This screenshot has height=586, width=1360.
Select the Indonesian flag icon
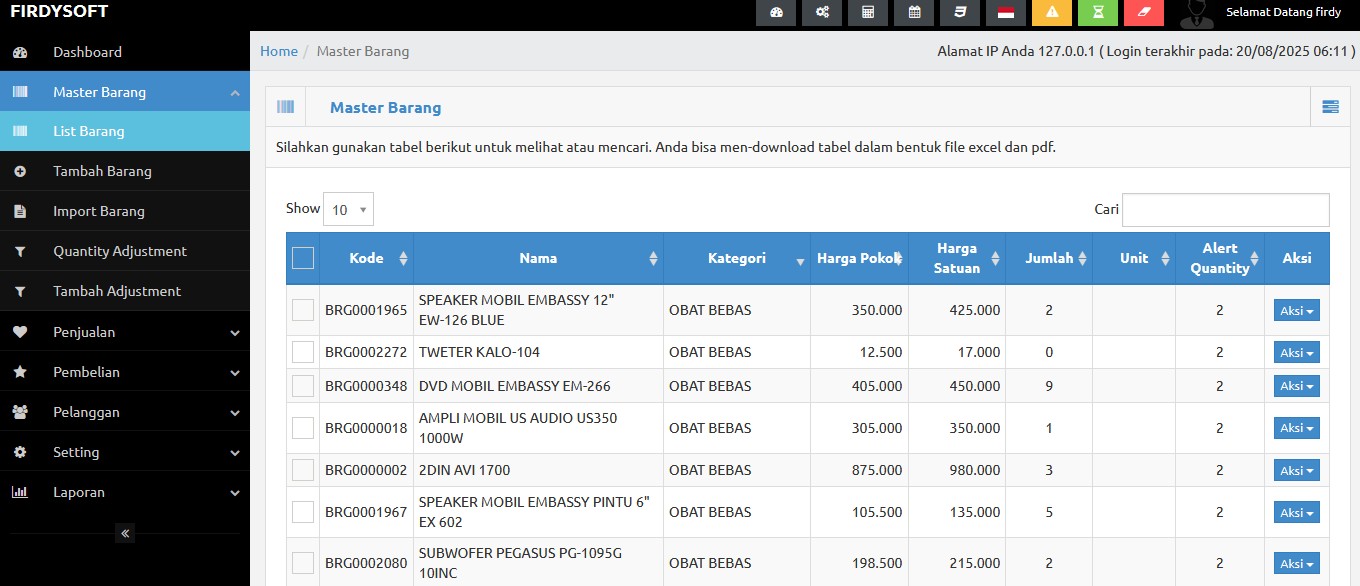click(1006, 13)
